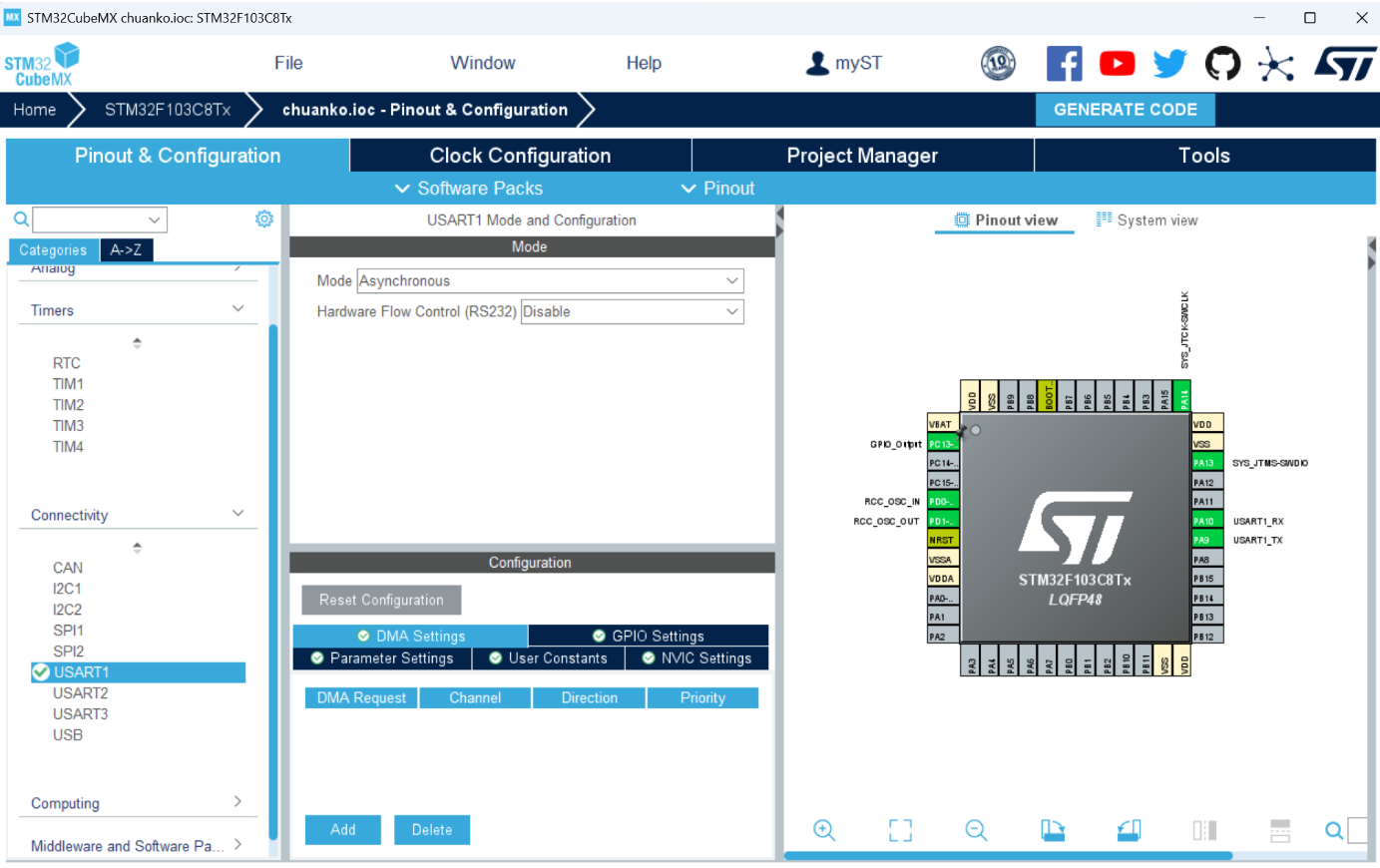Click the green check beside USART1
Viewport: 1380px width, 868px height.
click(x=41, y=672)
